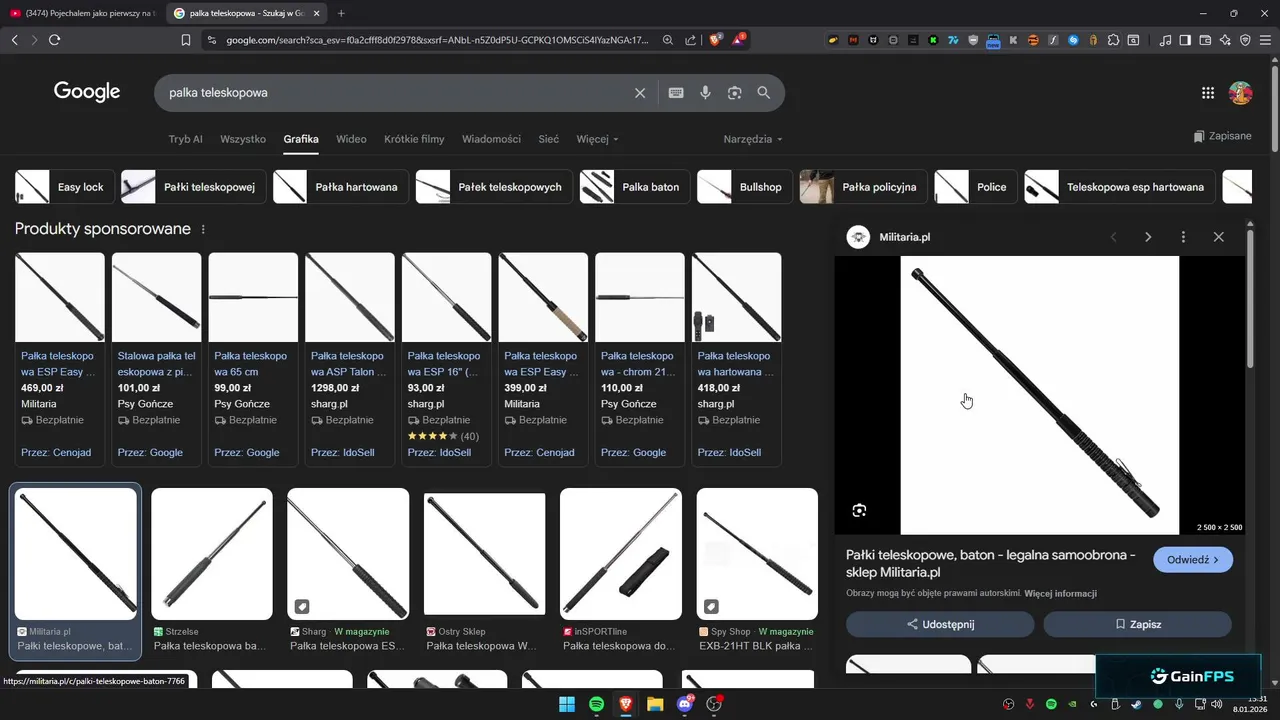Click the Udostępnij share button

coord(940,624)
